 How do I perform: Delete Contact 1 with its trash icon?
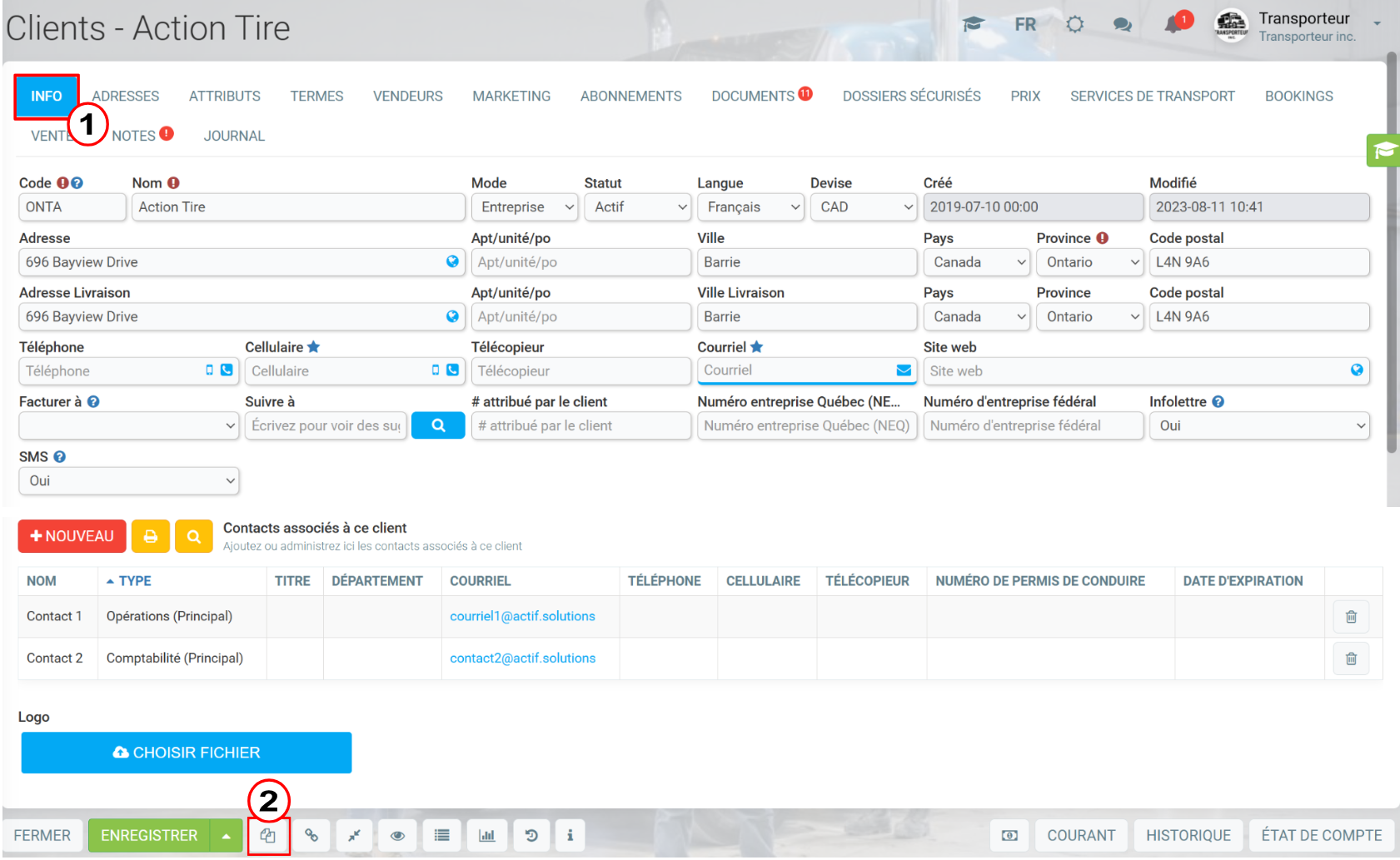pyautogui.click(x=1351, y=617)
